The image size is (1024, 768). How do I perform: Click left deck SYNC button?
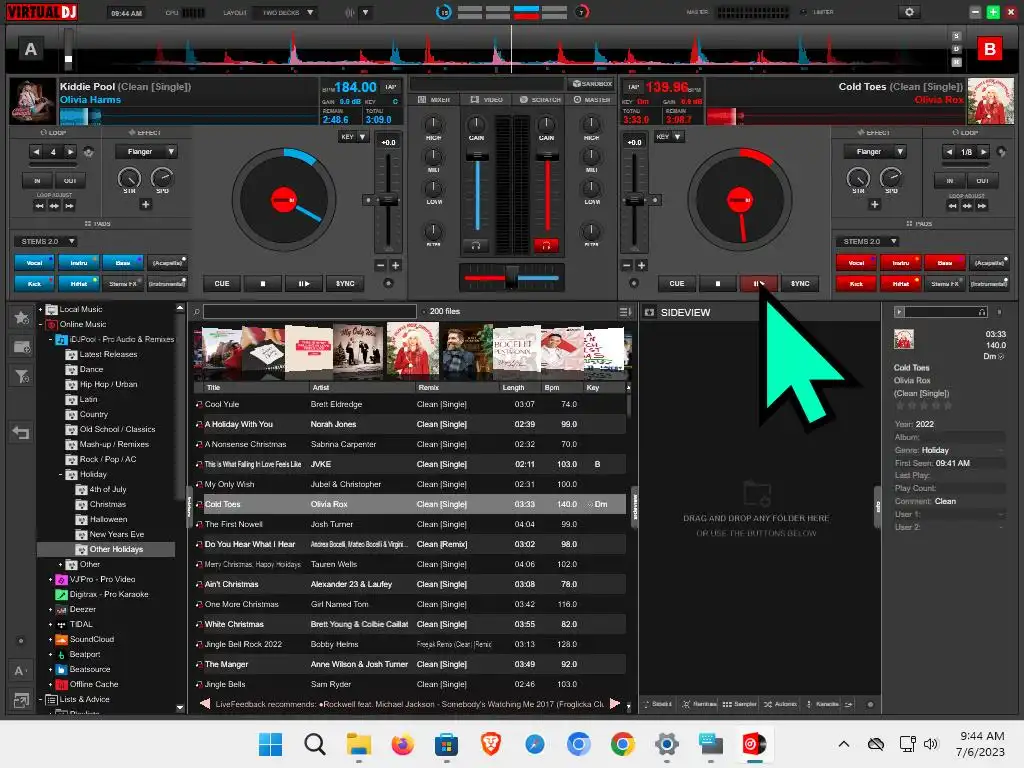[345, 283]
